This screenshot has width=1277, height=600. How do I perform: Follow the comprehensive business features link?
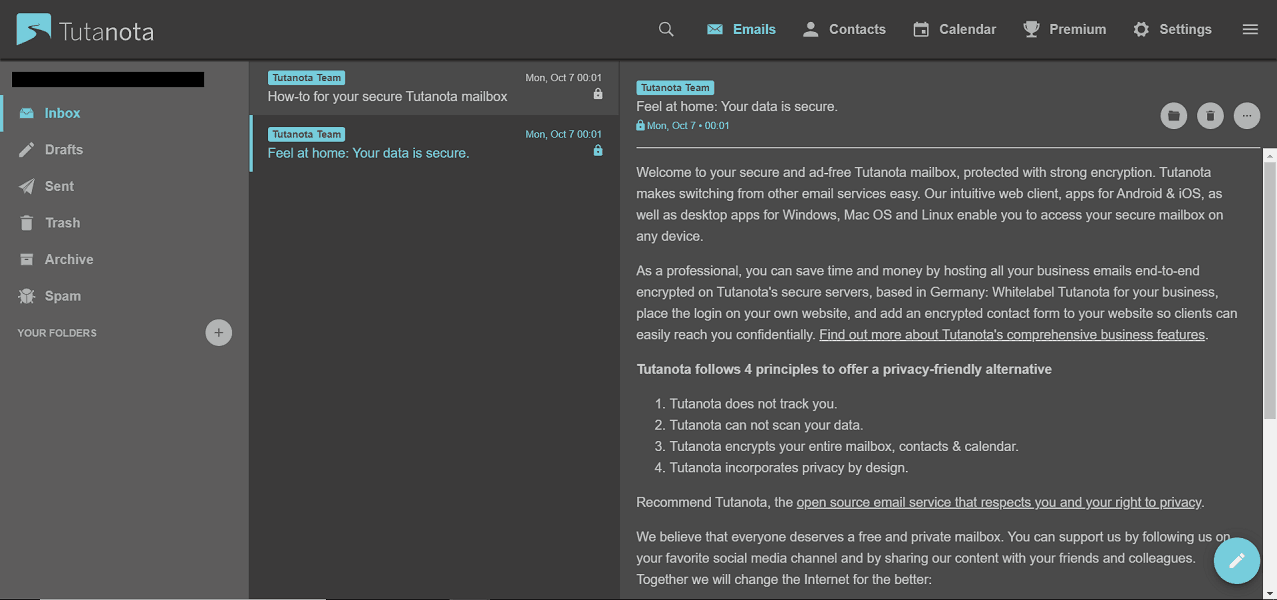pos(1012,335)
